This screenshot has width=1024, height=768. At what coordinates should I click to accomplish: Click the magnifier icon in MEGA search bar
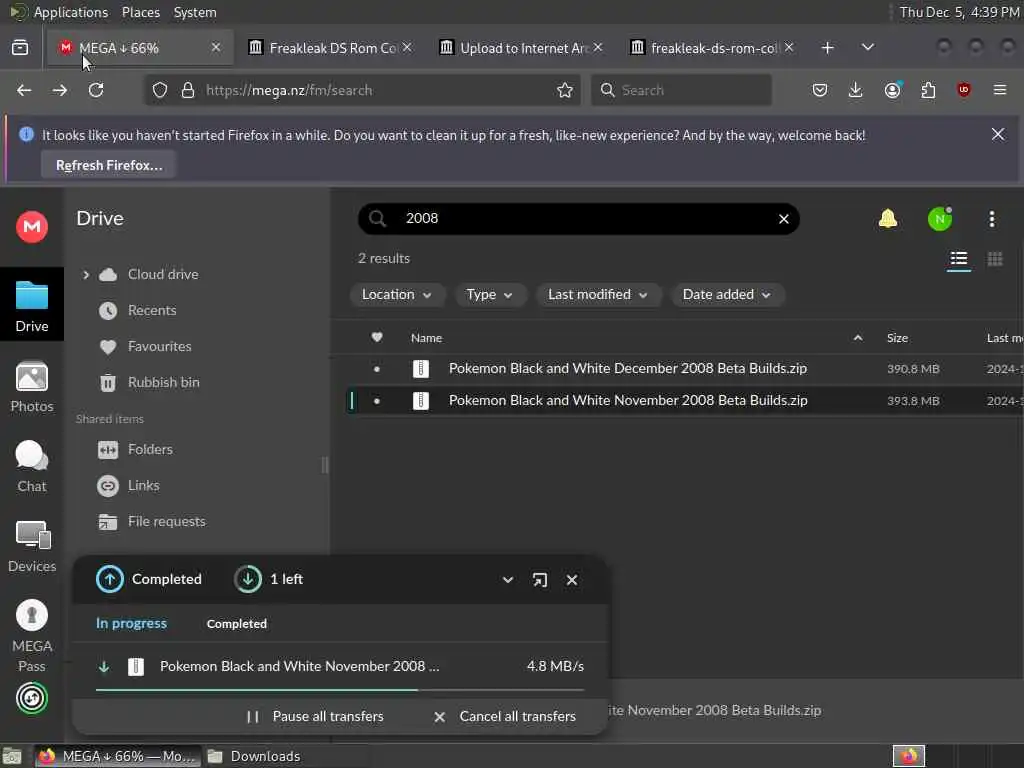coord(377,219)
